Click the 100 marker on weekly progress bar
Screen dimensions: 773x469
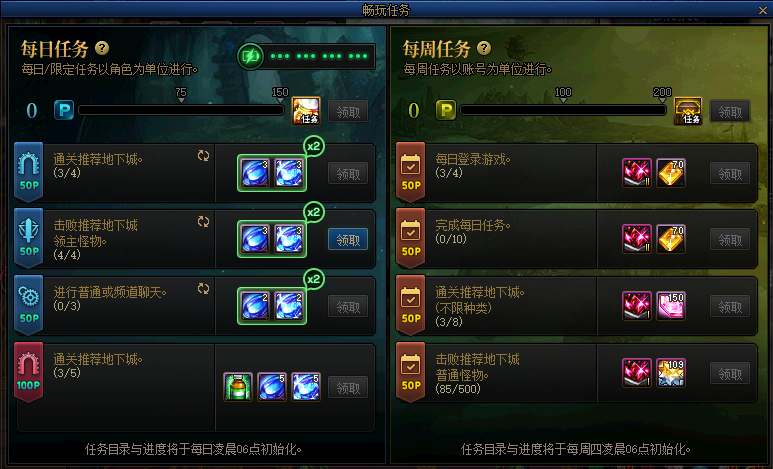point(563,95)
